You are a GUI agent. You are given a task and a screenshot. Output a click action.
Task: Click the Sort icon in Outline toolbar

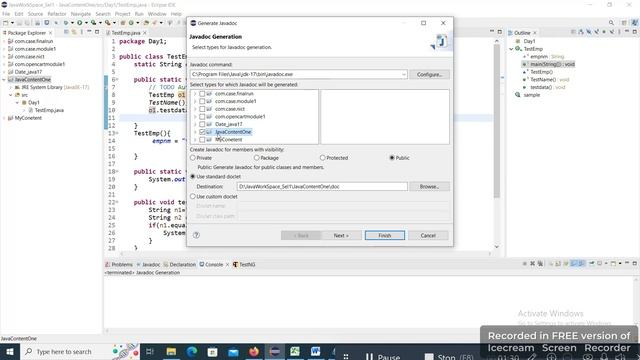581,32
